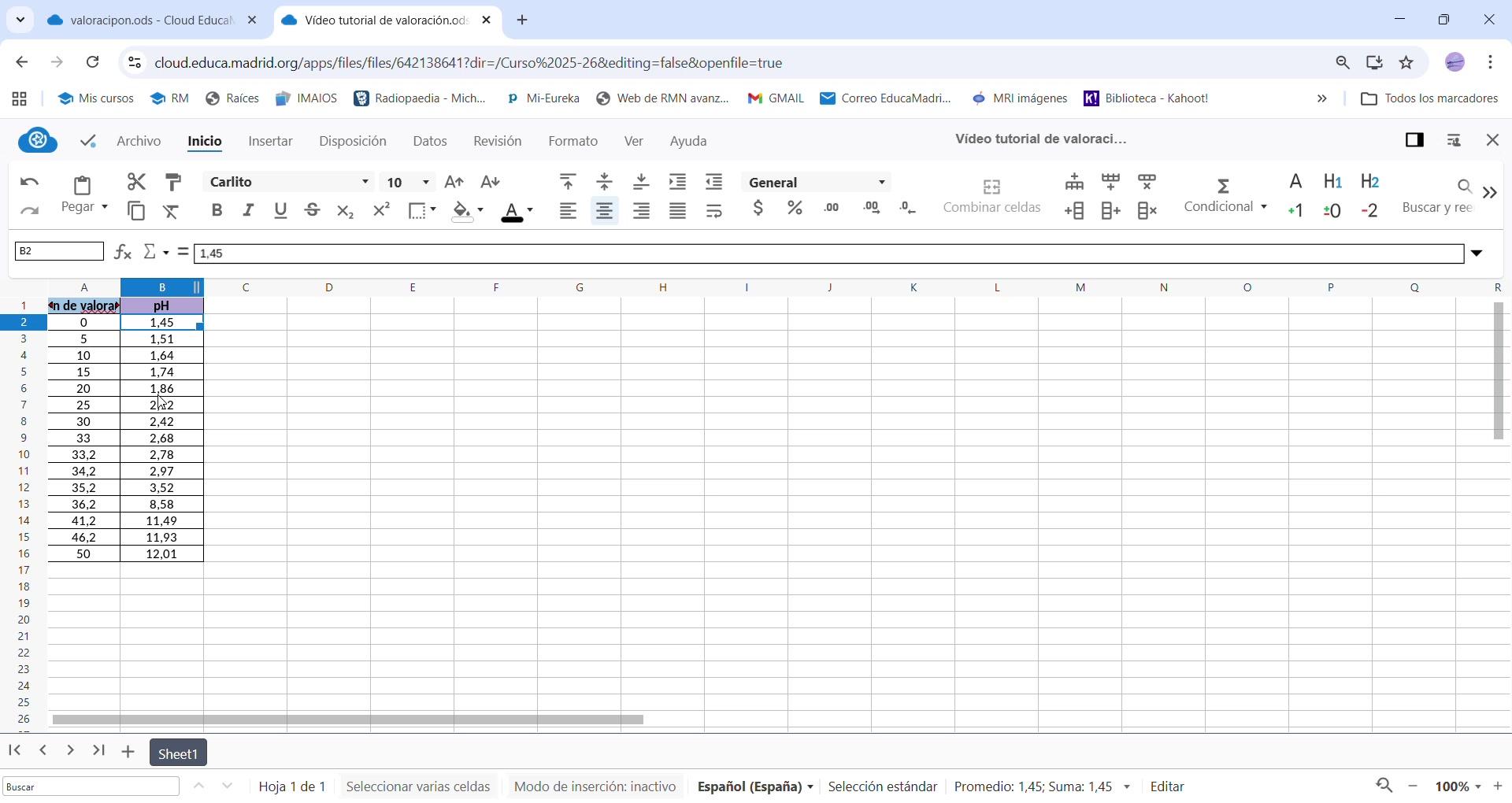Click the Undo arrow icon
The height and width of the screenshot is (803, 1512).
point(30,183)
